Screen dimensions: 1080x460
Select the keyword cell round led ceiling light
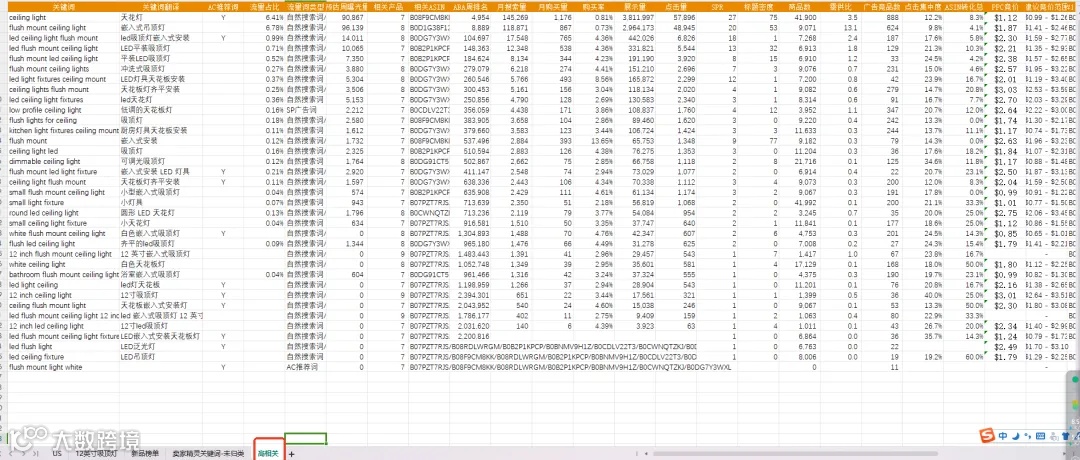63,213
